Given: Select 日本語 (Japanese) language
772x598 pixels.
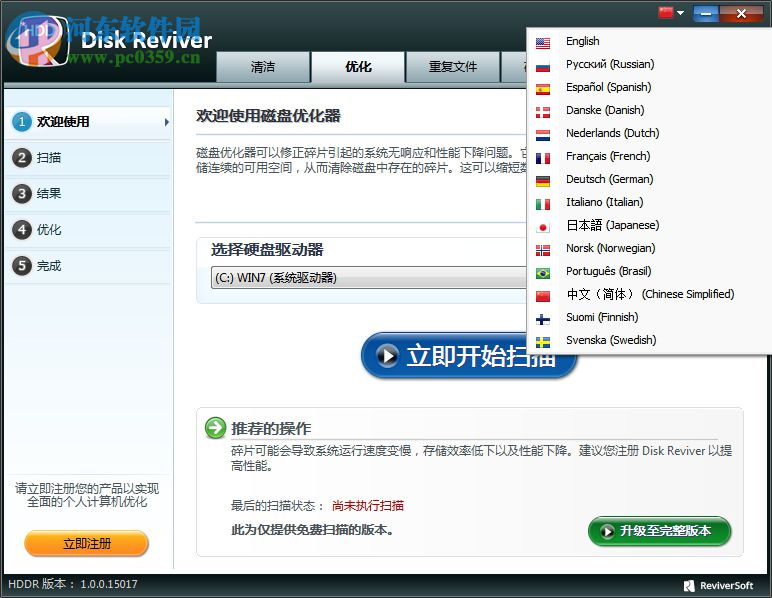Looking at the screenshot, I should (x=612, y=225).
